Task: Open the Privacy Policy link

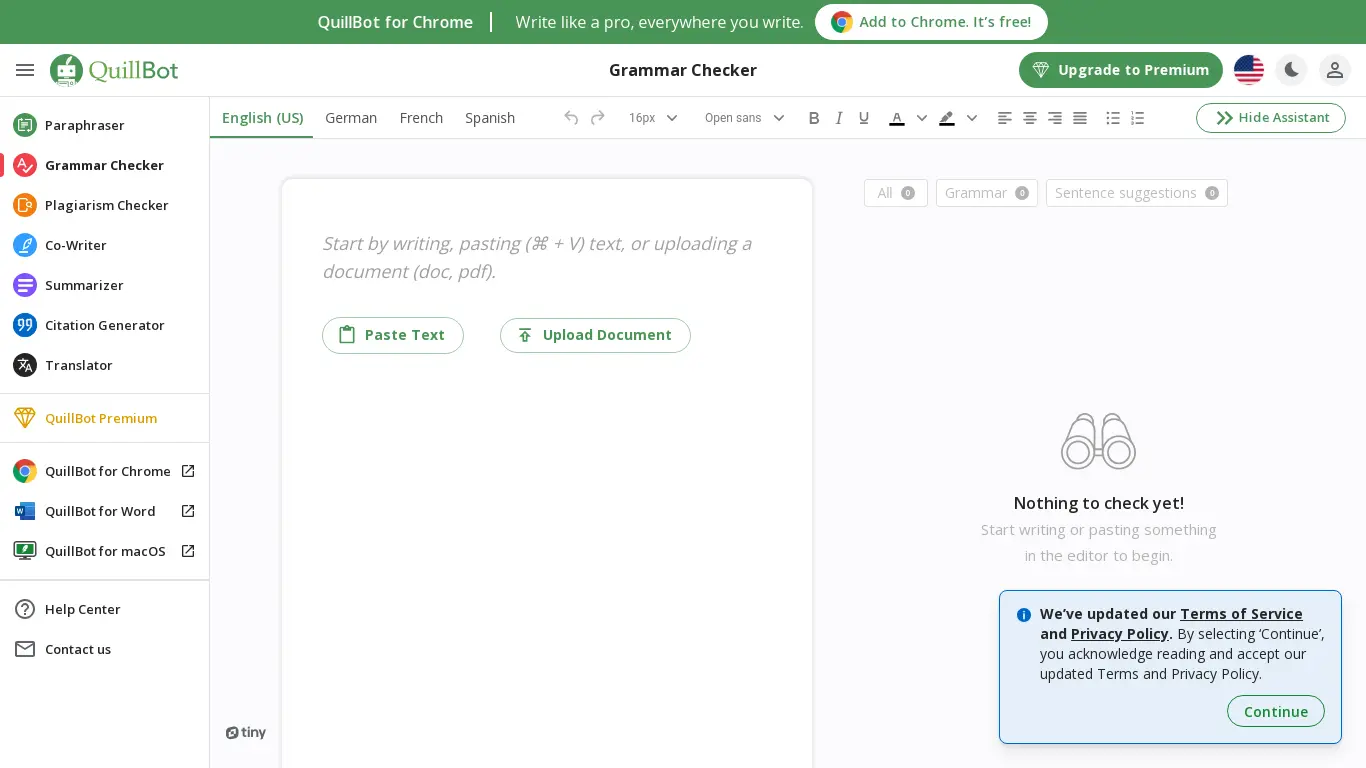Action: (x=1120, y=634)
